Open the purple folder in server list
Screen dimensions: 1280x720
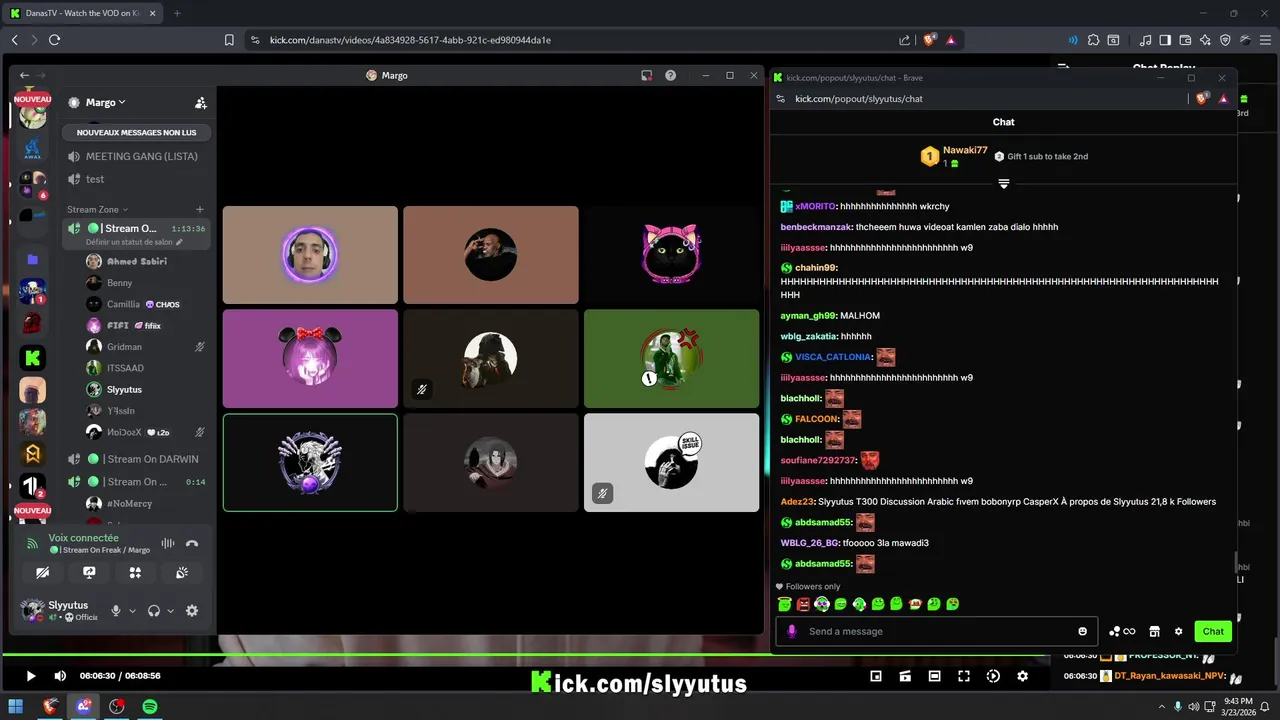click(x=32, y=259)
